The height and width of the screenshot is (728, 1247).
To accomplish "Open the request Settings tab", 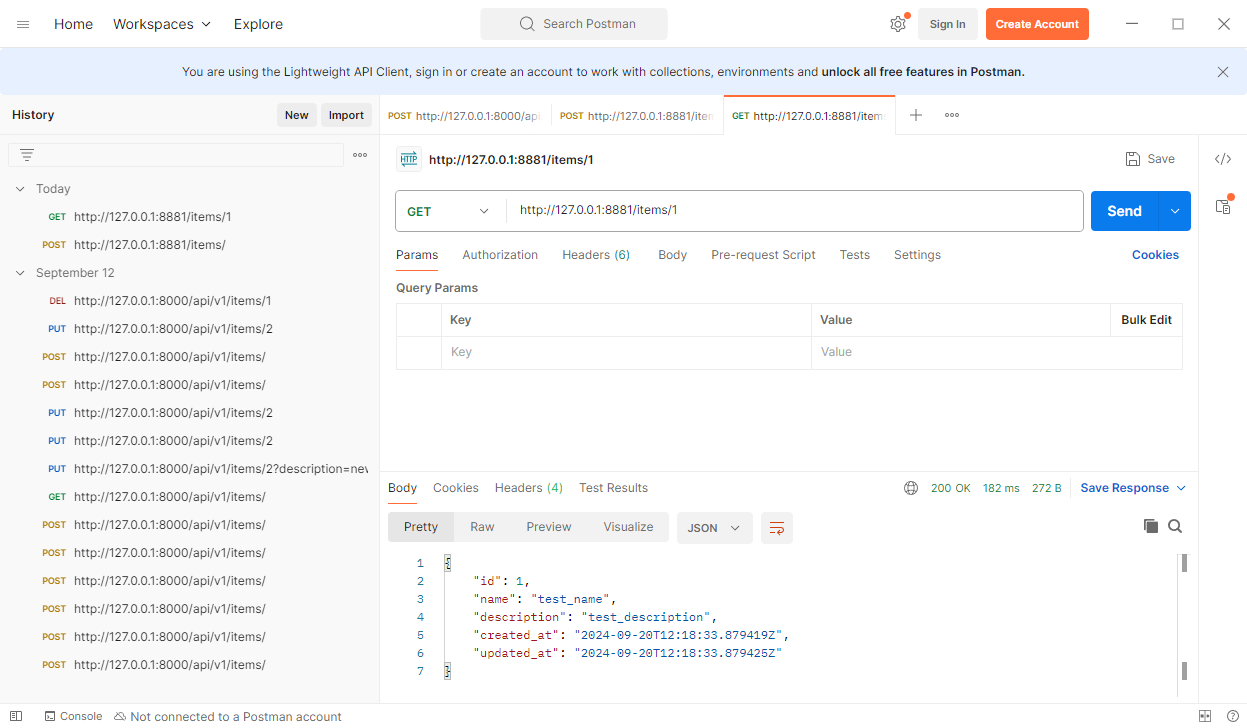I will (x=917, y=255).
